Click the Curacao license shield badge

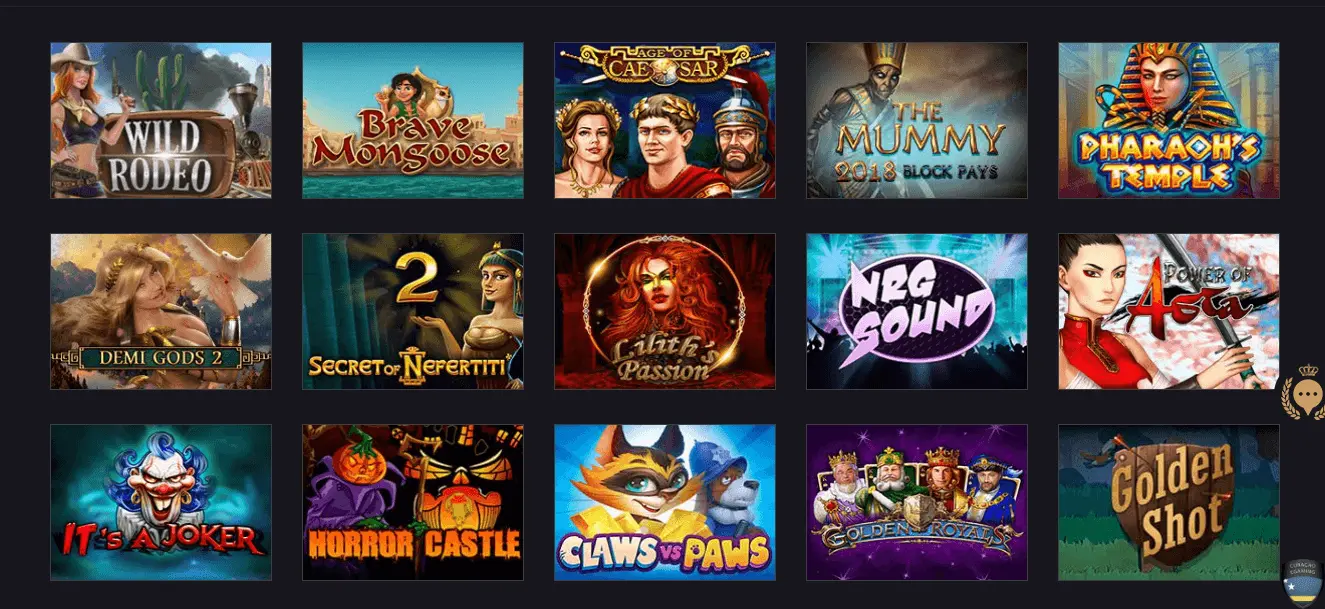click(1303, 582)
